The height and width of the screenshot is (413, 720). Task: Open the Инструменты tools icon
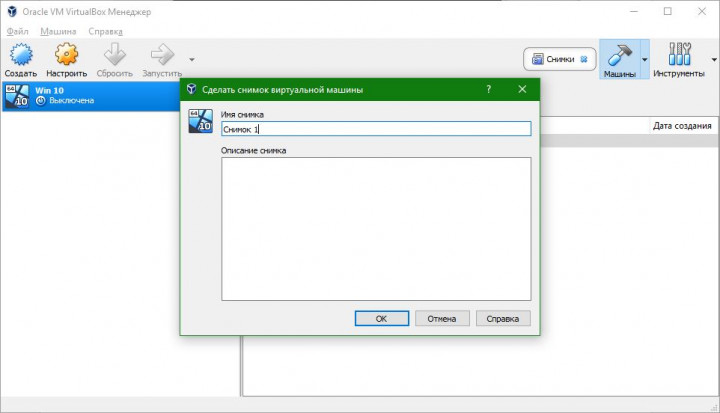pyautogui.click(x=680, y=54)
